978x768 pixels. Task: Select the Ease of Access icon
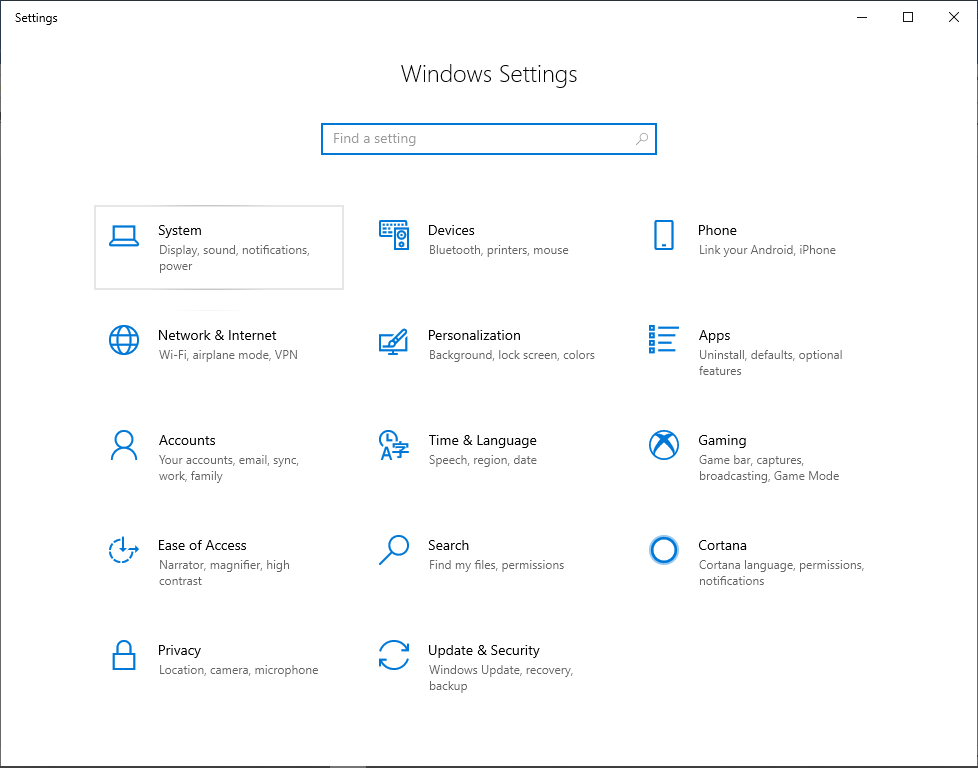124,550
